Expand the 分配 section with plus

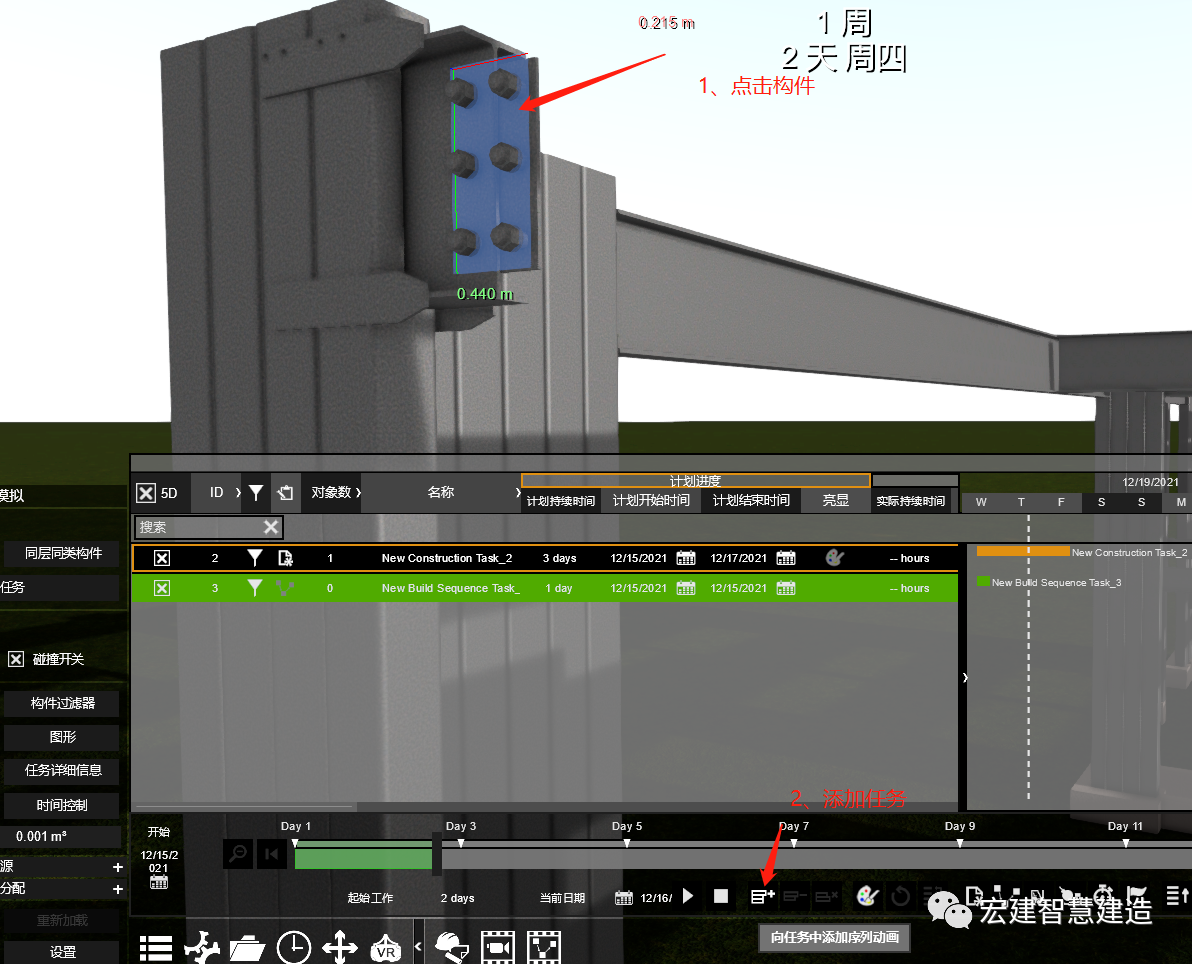pos(118,889)
